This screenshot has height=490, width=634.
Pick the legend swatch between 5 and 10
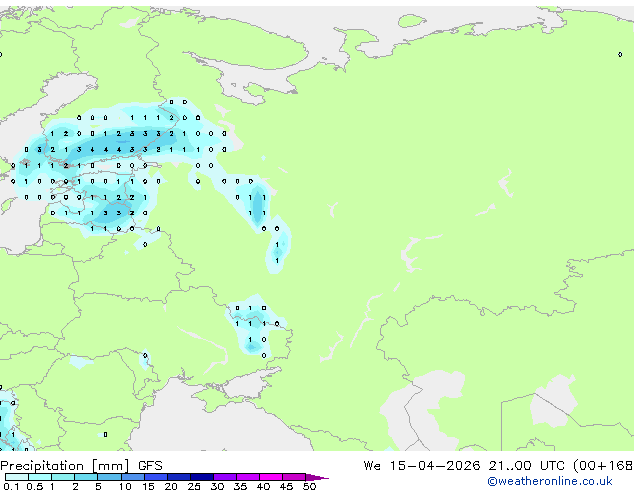pyautogui.click(x=109, y=477)
